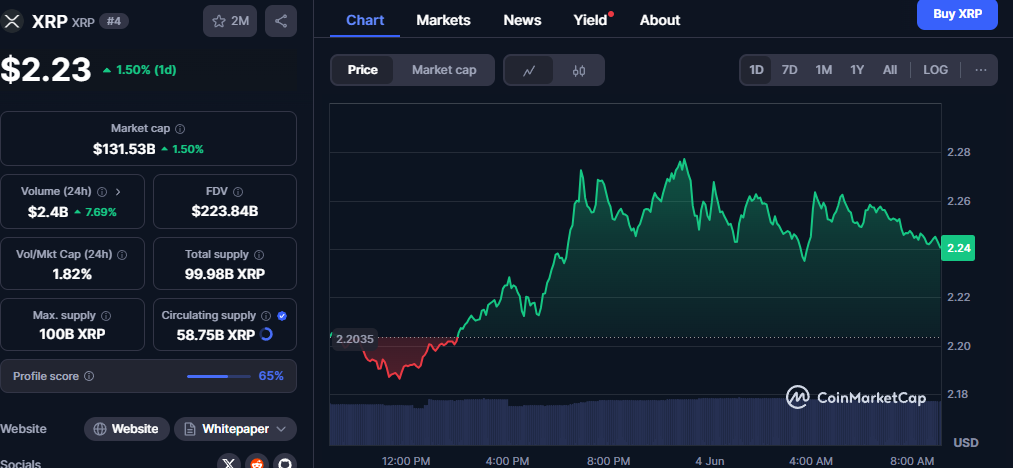Open the Yield tab
The height and width of the screenshot is (468, 1013).
click(x=592, y=20)
